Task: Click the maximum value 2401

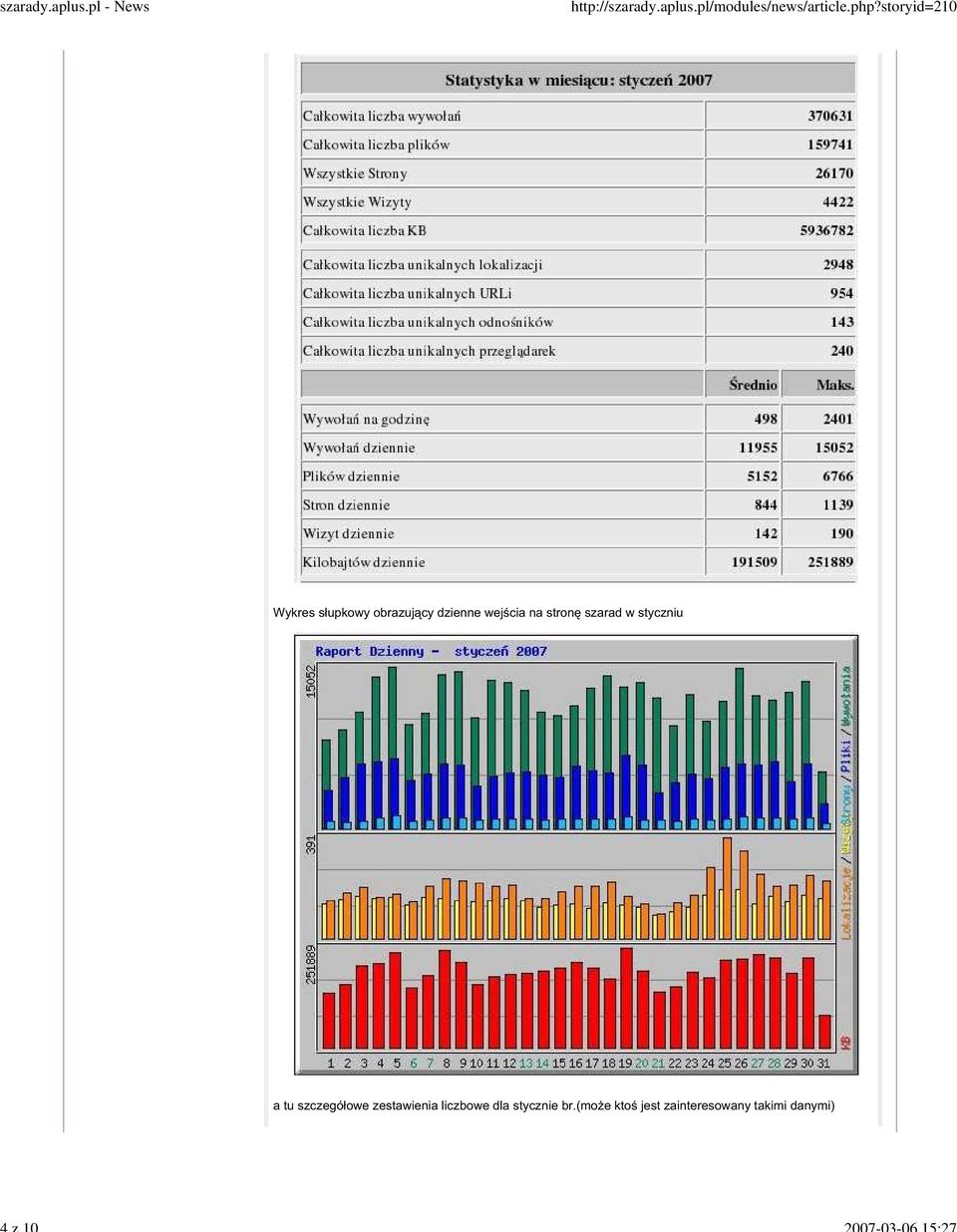Action: point(838,420)
